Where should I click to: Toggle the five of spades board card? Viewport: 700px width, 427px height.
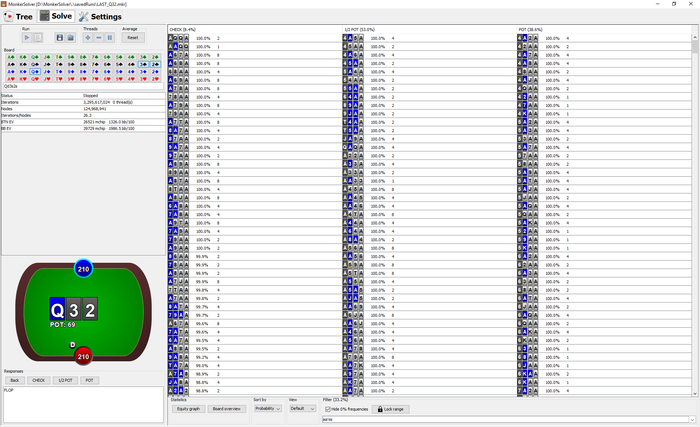[119, 64]
